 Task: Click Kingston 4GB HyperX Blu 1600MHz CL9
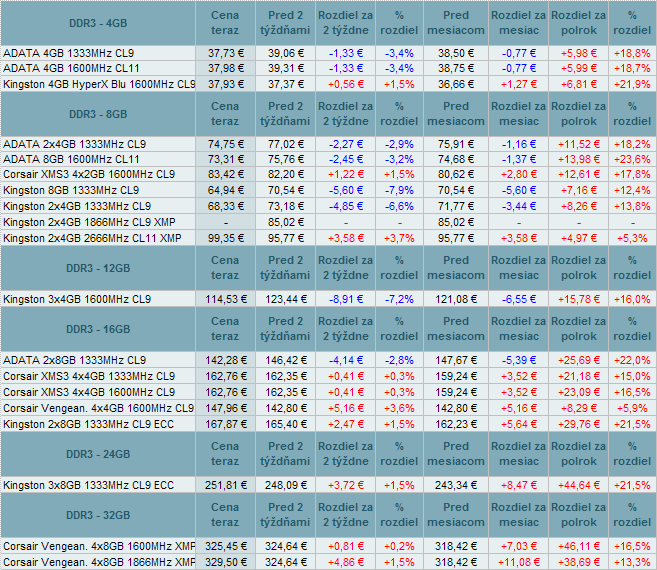point(99,84)
